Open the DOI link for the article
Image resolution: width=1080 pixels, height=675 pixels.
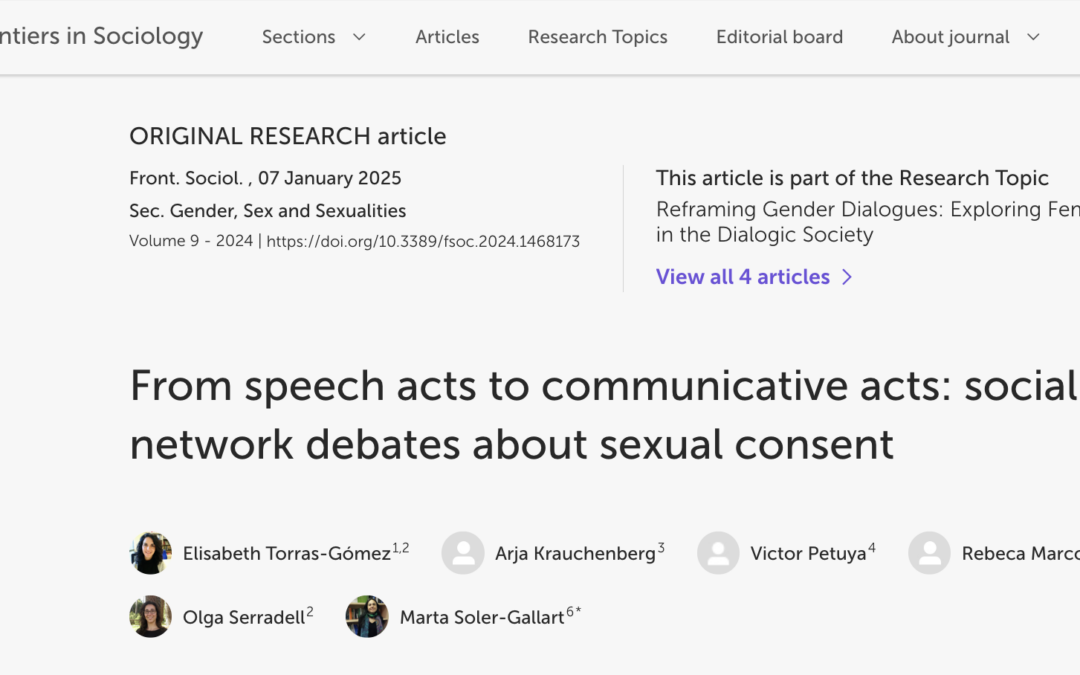pos(423,241)
